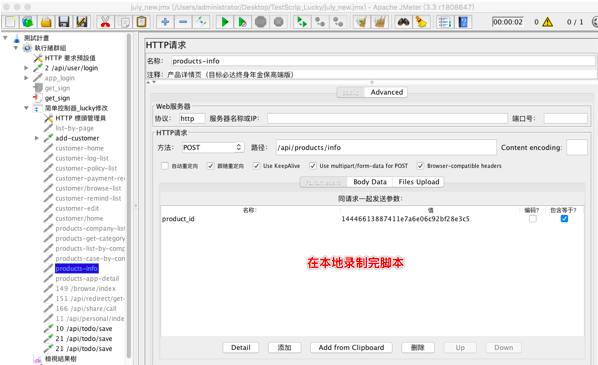Open the Body Data tab

370,182
